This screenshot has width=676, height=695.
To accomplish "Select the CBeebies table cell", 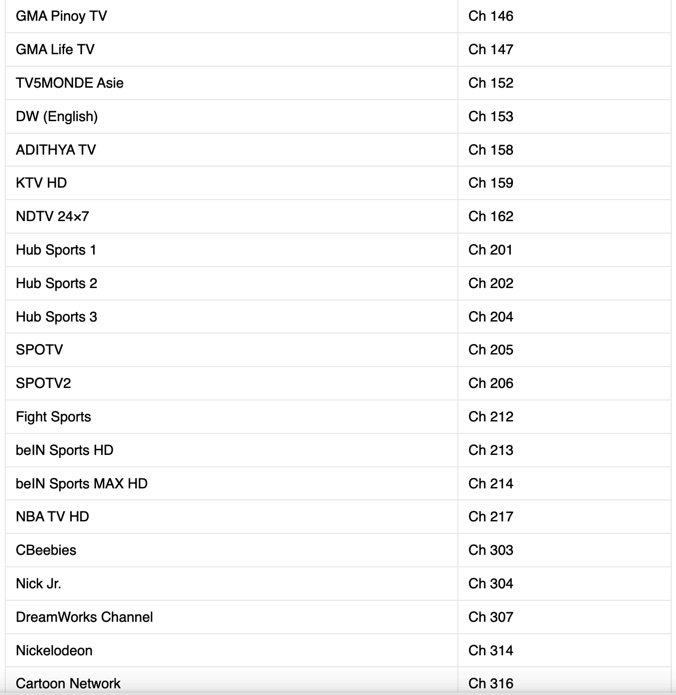I will tap(231, 550).
